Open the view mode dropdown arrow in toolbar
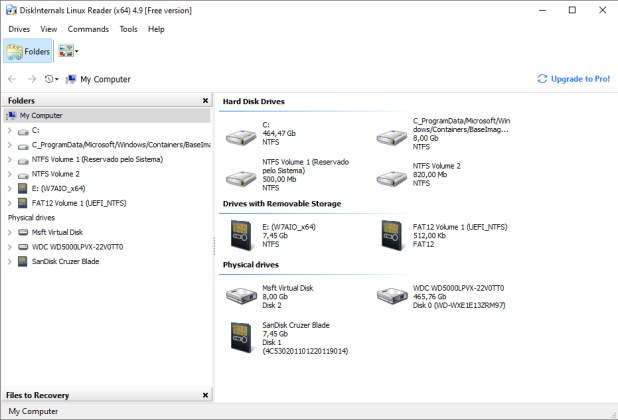618x420 pixels. coord(76,51)
